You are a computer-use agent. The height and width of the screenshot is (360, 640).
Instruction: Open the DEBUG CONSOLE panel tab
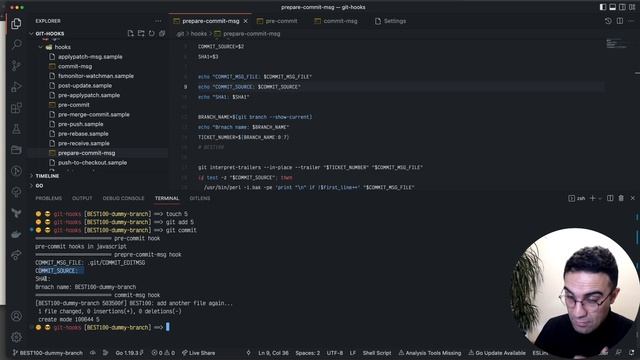pyautogui.click(x=123, y=198)
